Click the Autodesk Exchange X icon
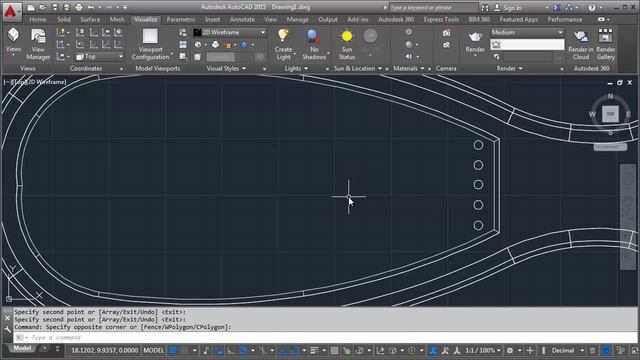The height and width of the screenshot is (360, 640). click(557, 7)
